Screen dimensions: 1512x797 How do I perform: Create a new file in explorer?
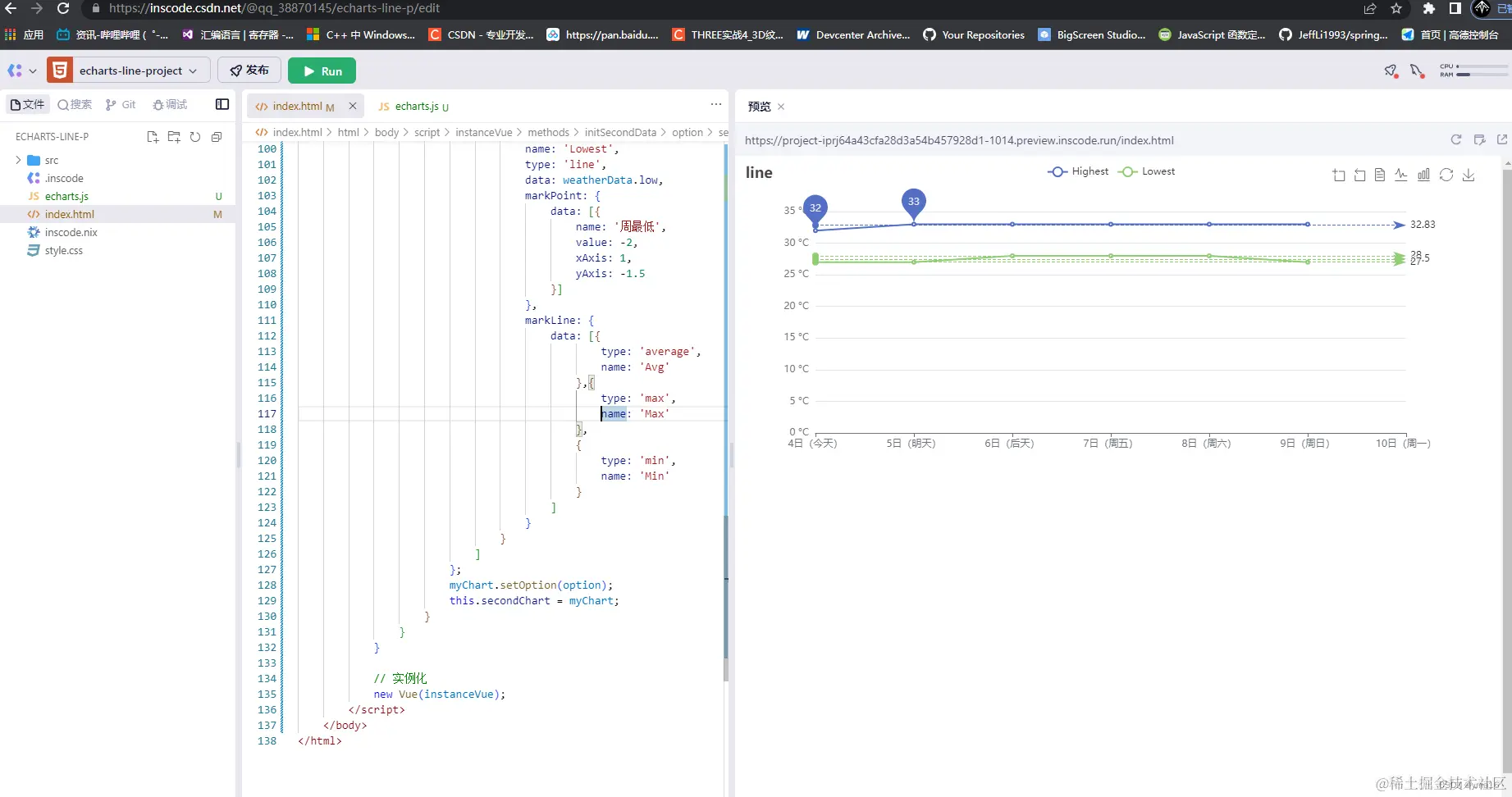[x=153, y=137]
